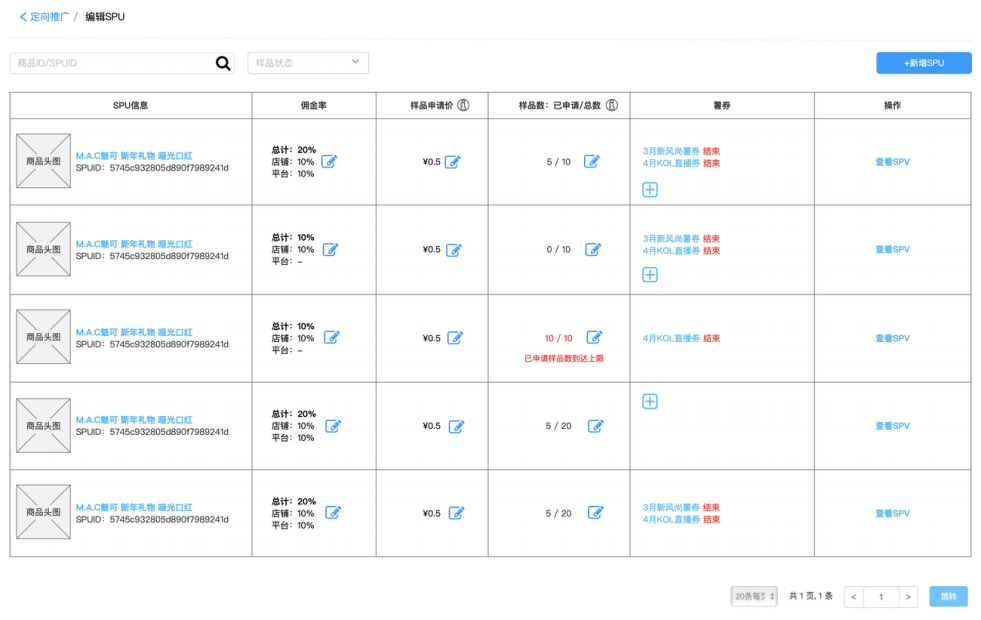Open M.A.C魅可 product link in fourth row
This screenshot has height=620, width=981.
click(x=134, y=420)
